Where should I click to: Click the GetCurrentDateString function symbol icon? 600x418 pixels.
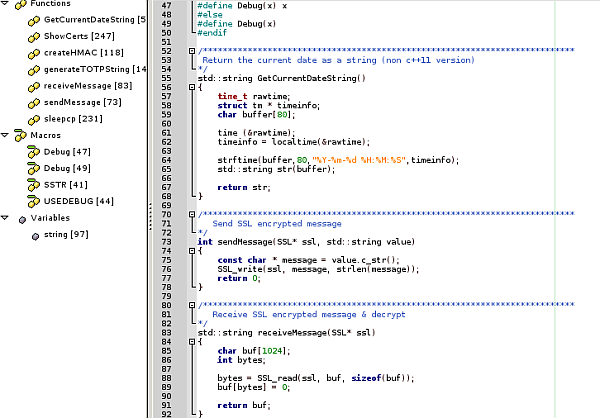[x=34, y=20]
